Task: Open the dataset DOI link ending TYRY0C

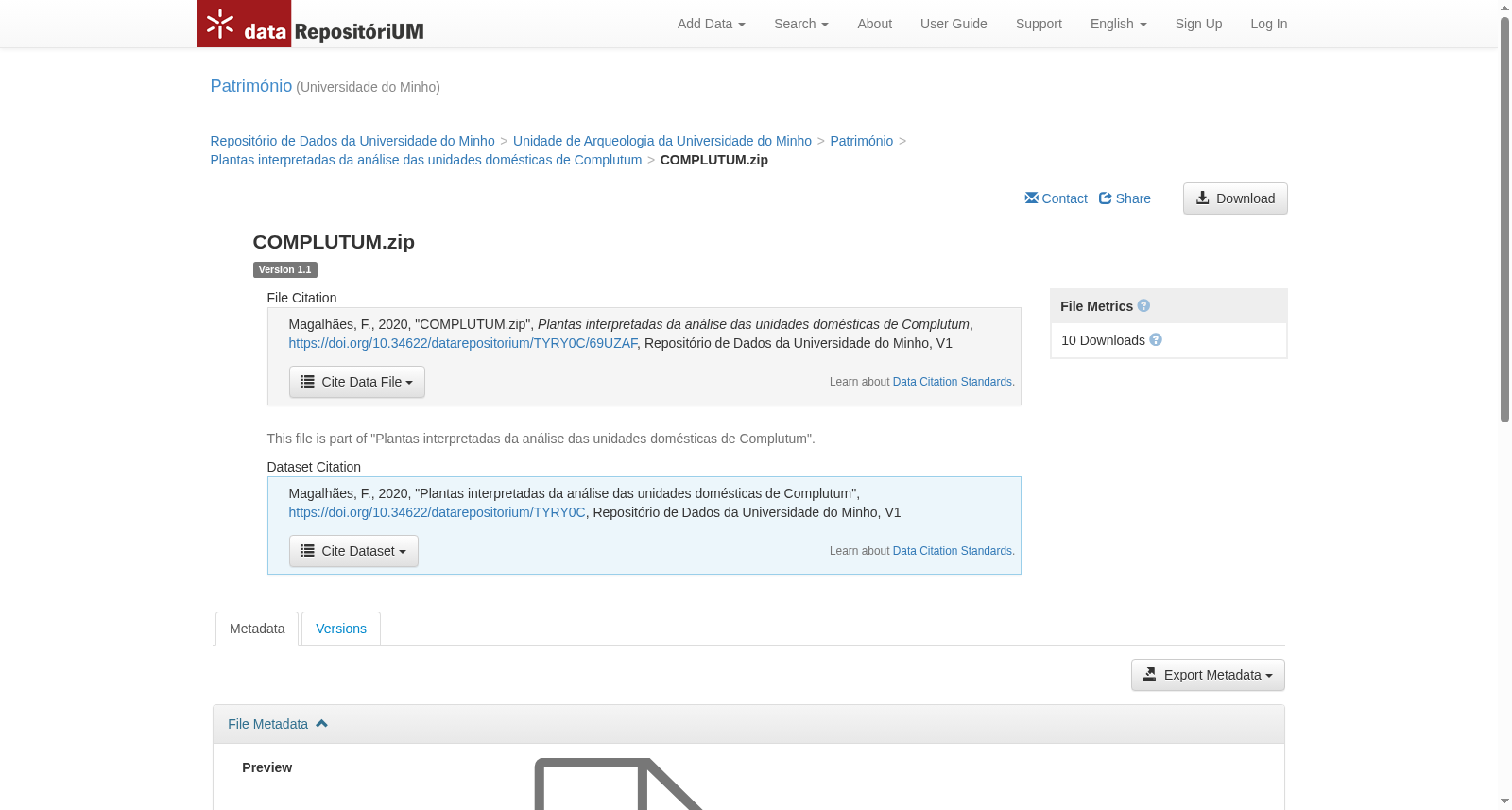Action: point(437,512)
